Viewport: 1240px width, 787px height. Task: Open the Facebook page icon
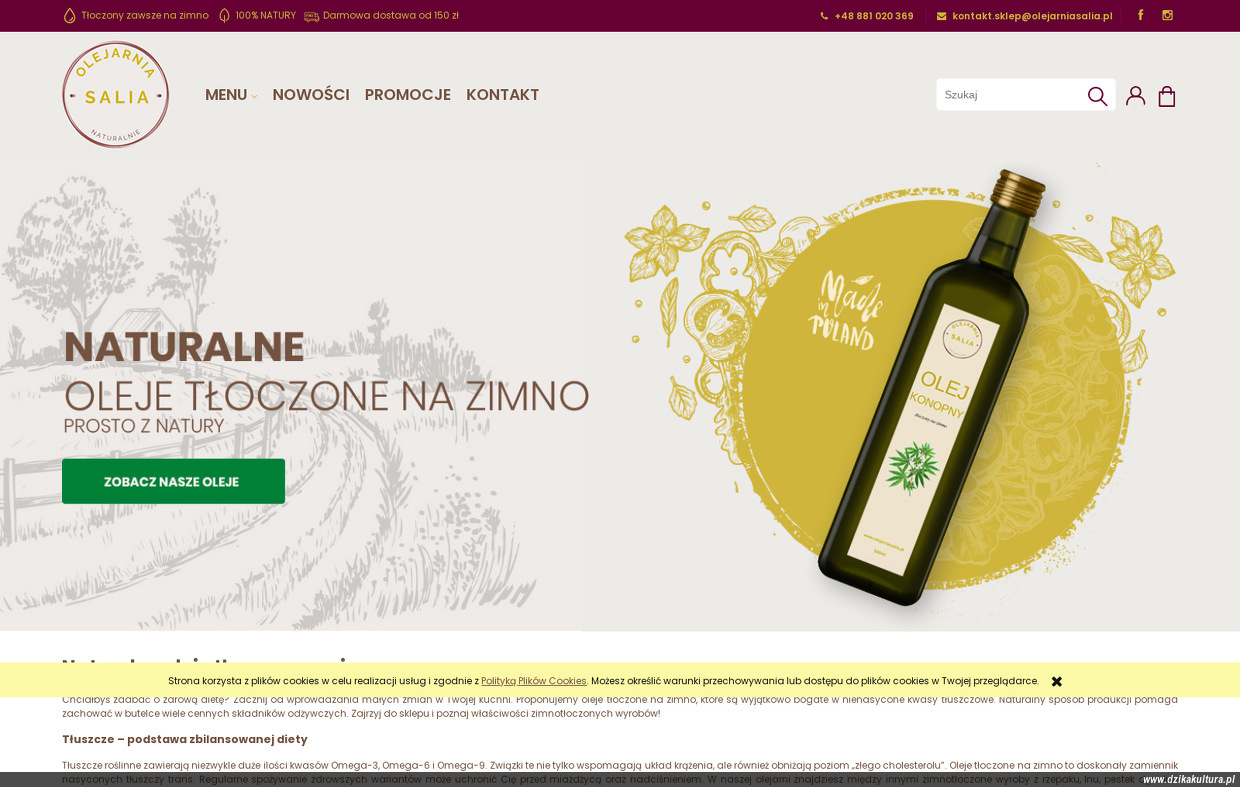pyautogui.click(x=1140, y=15)
